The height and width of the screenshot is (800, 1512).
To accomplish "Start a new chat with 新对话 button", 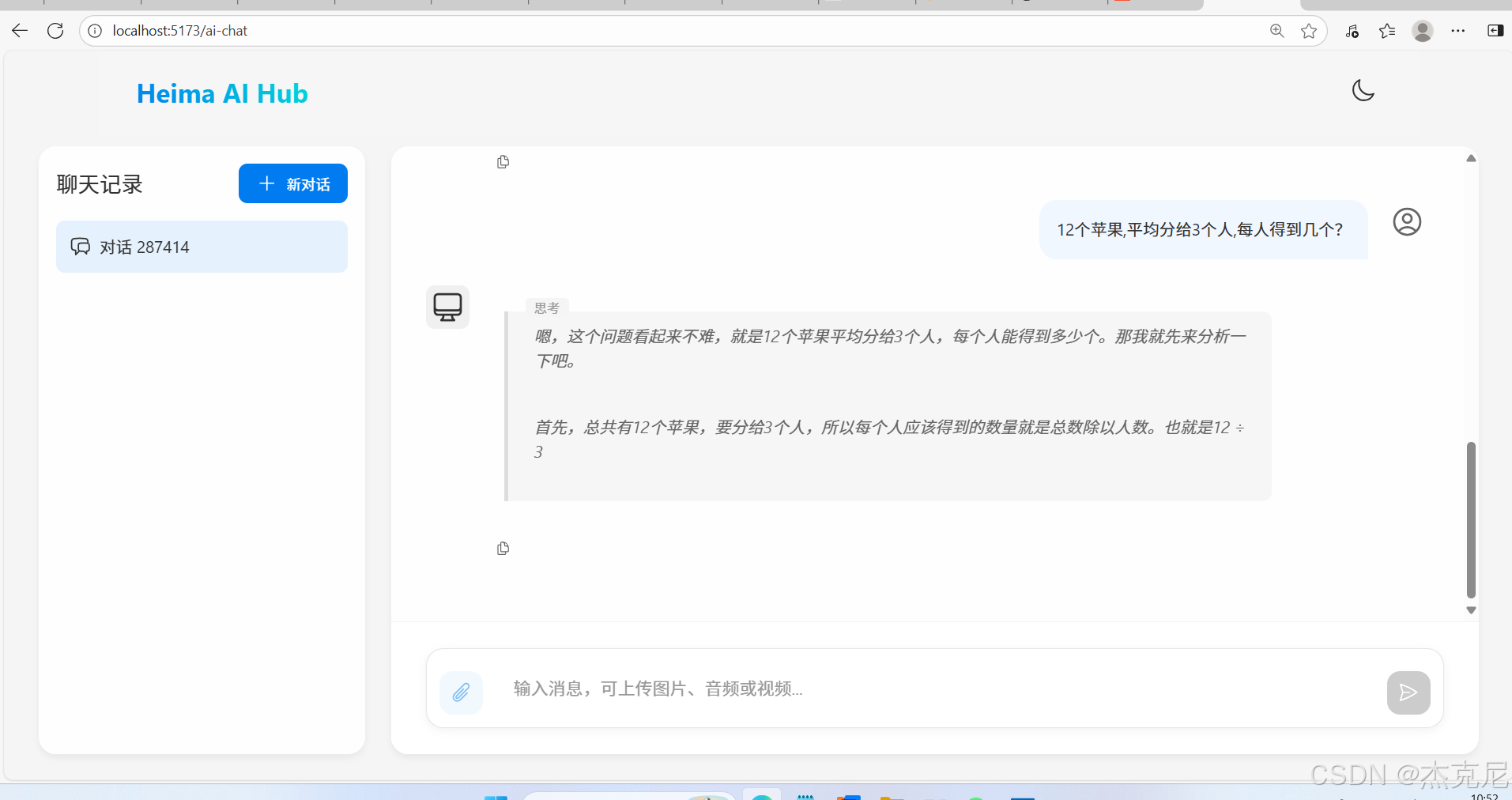I will 293,183.
